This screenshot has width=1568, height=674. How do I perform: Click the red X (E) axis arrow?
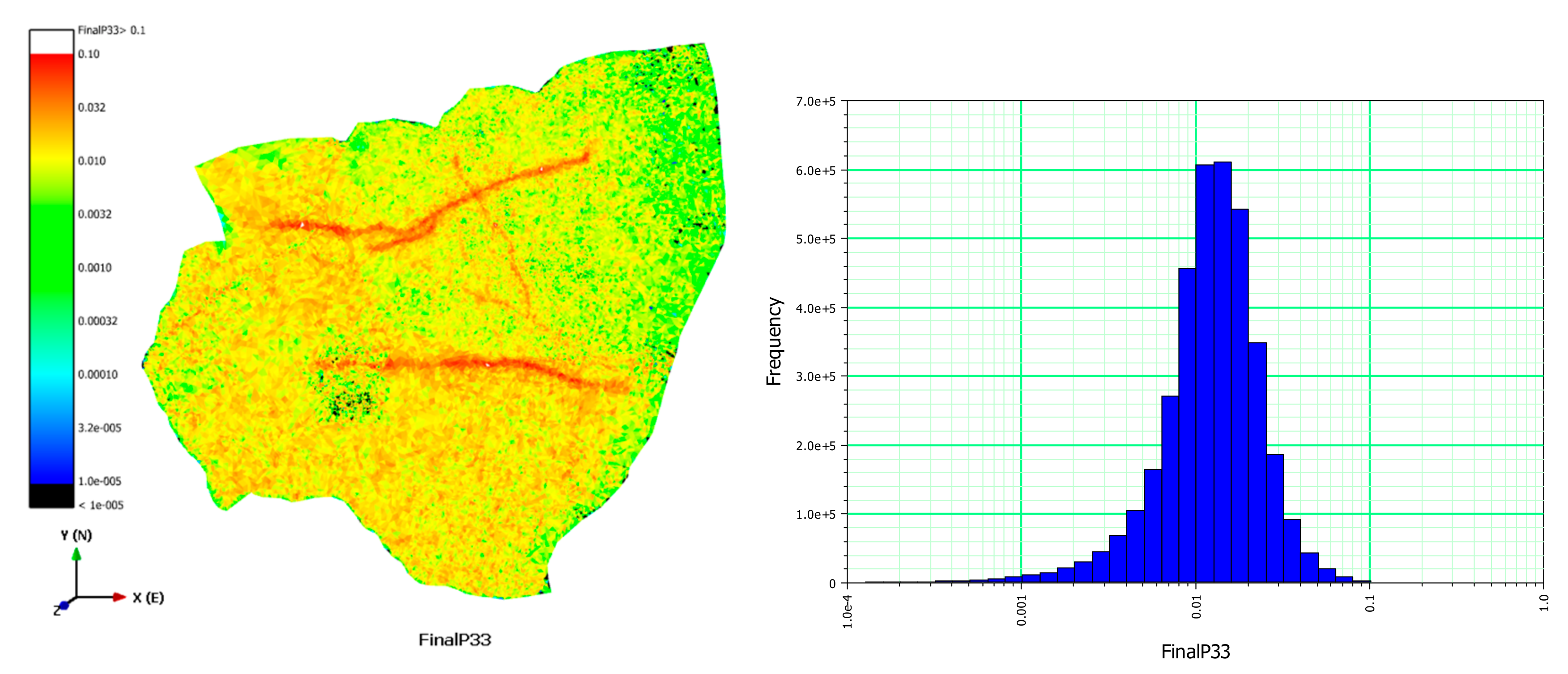pyautogui.click(x=118, y=597)
